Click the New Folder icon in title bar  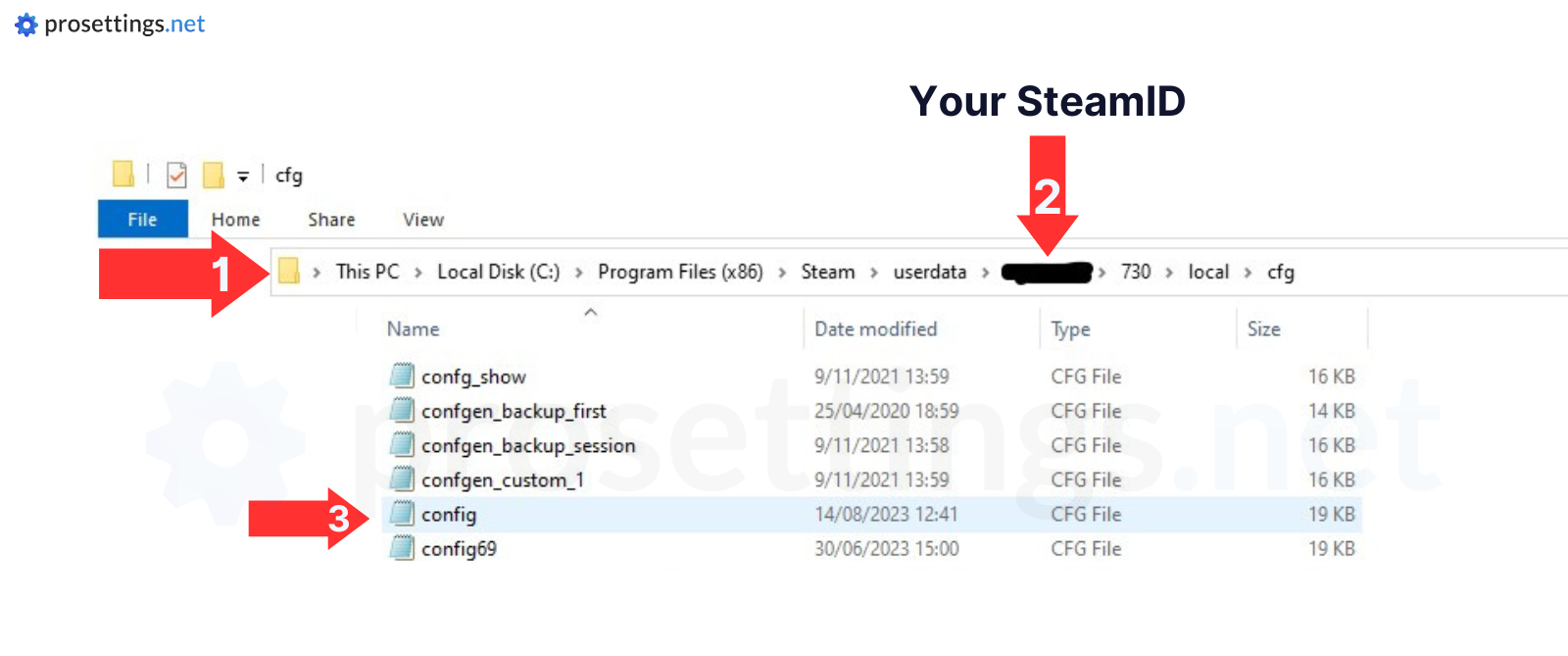pos(213,175)
